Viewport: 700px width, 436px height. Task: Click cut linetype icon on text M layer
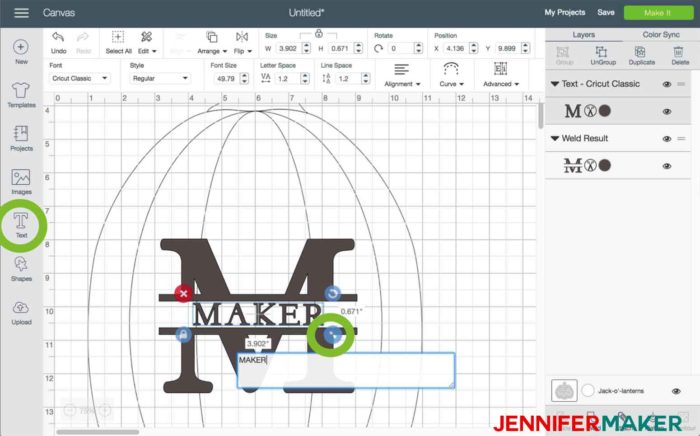[590, 111]
